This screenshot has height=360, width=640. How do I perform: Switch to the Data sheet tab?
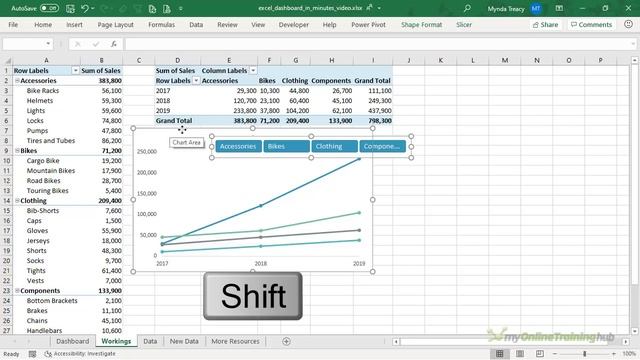pyautogui.click(x=150, y=341)
